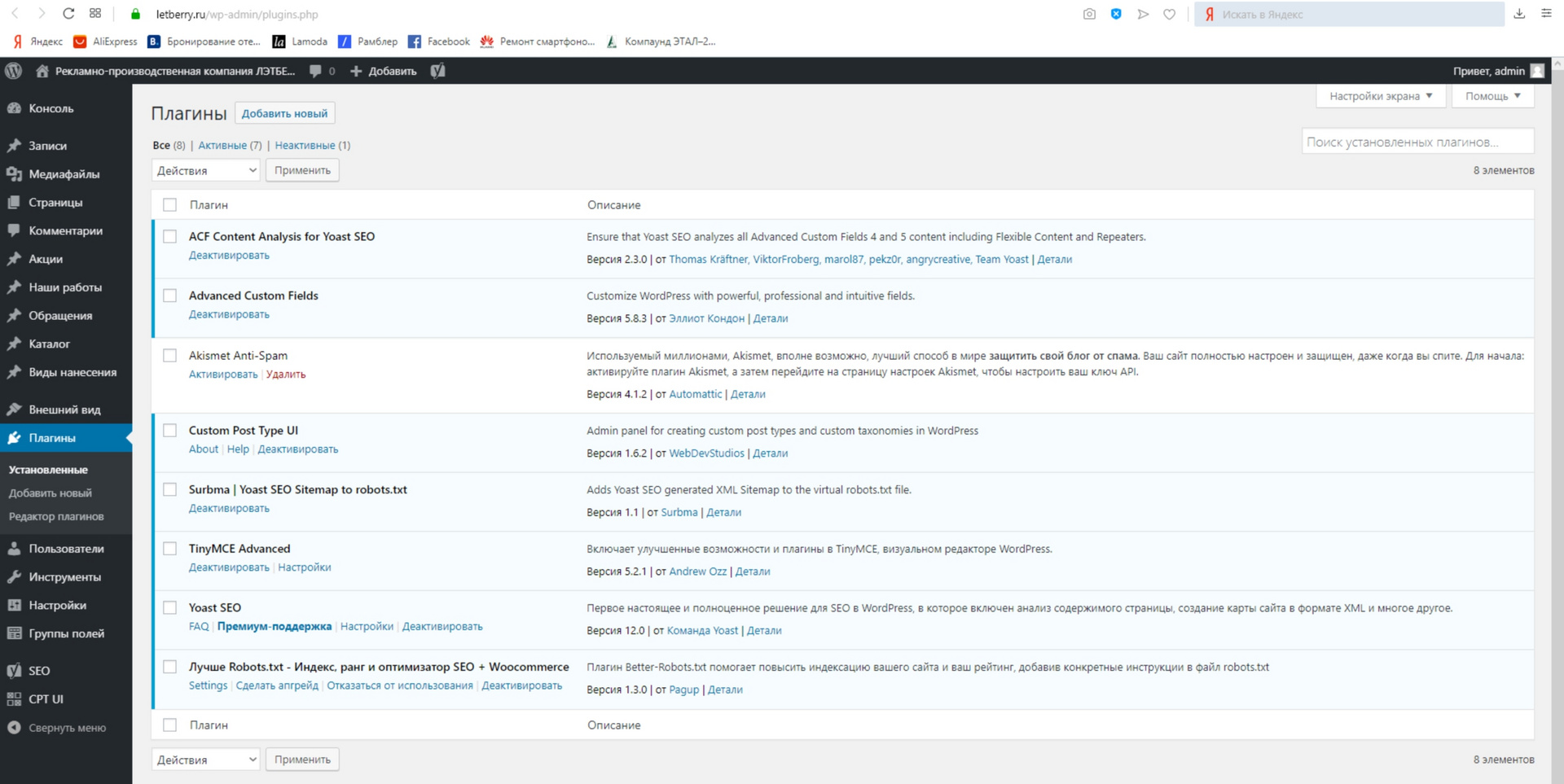
Task: Check Surbma Yoast SEO Sitemap checkbox
Action: (169, 489)
